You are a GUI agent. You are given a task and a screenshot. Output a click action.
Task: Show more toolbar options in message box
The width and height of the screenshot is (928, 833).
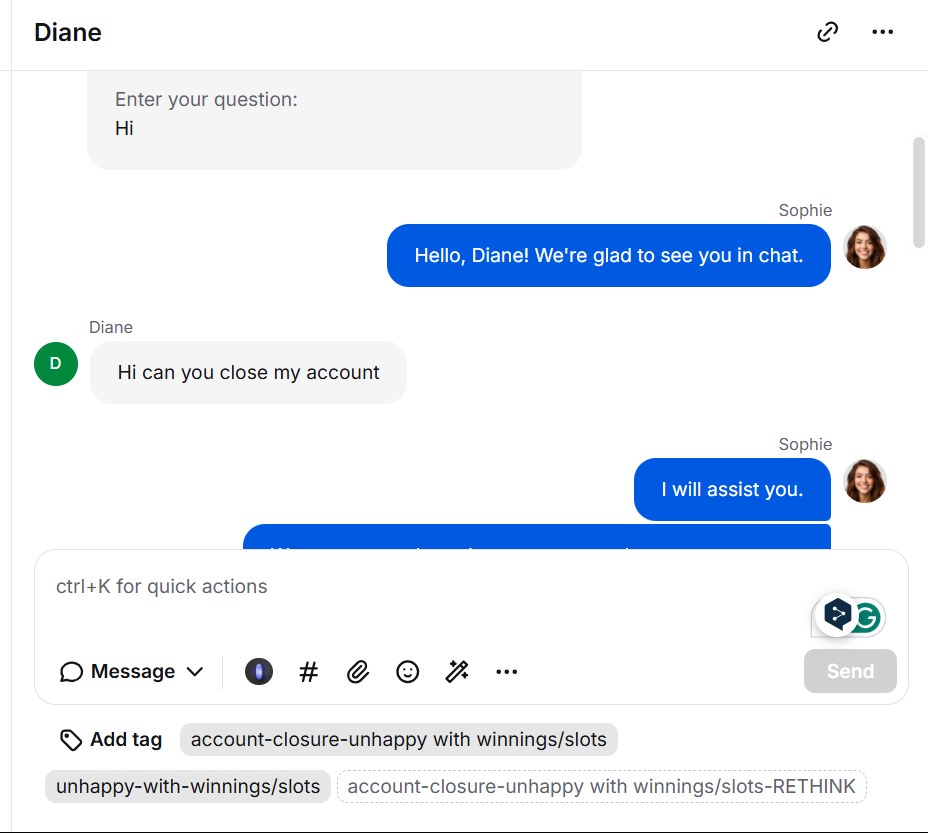[x=507, y=671]
